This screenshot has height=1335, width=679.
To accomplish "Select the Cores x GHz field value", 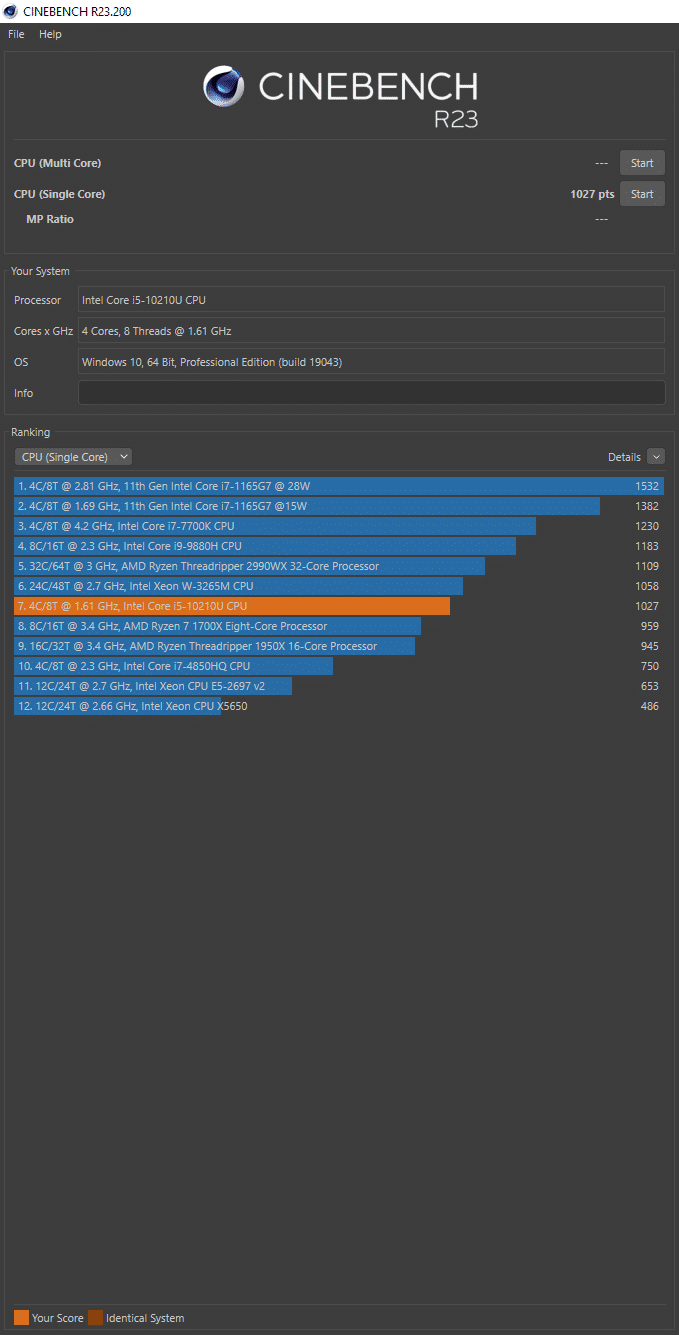I will [x=371, y=331].
